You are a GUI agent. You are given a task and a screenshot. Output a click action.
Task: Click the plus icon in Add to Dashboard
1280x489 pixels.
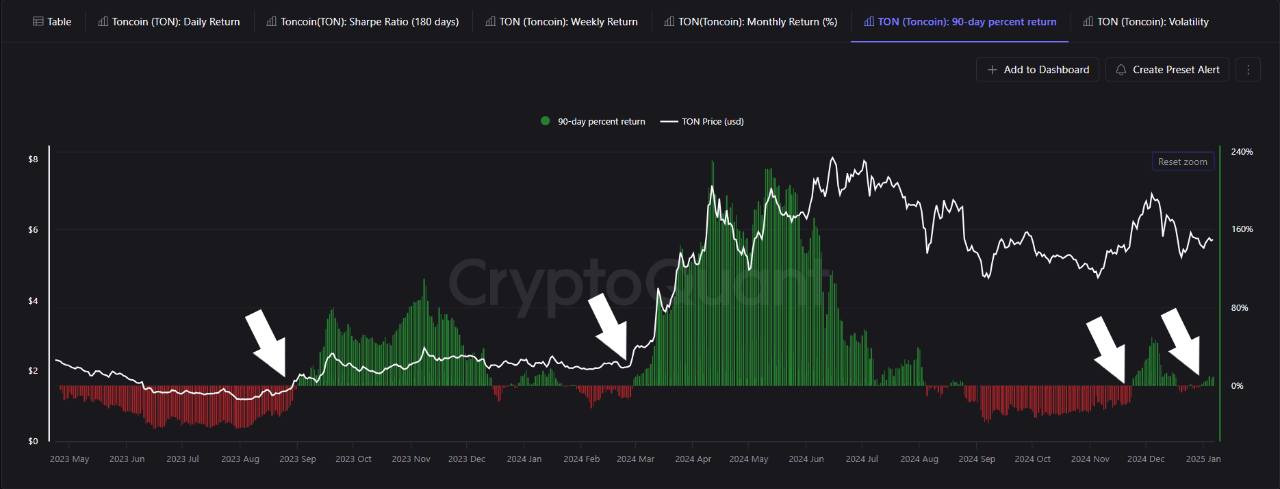[992, 70]
